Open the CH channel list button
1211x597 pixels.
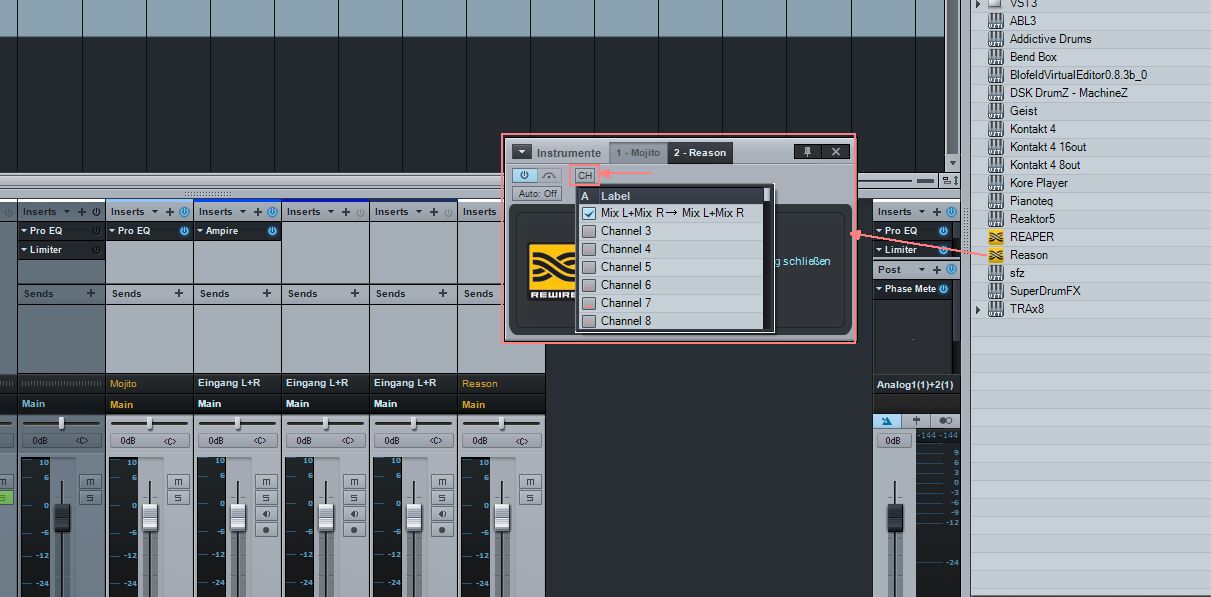pyautogui.click(x=585, y=175)
